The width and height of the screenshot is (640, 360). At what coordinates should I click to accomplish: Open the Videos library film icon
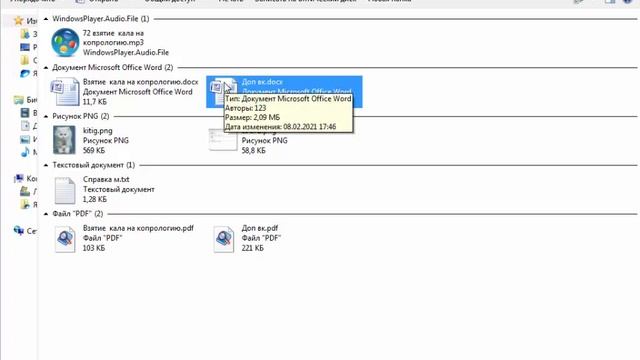pos(25,113)
